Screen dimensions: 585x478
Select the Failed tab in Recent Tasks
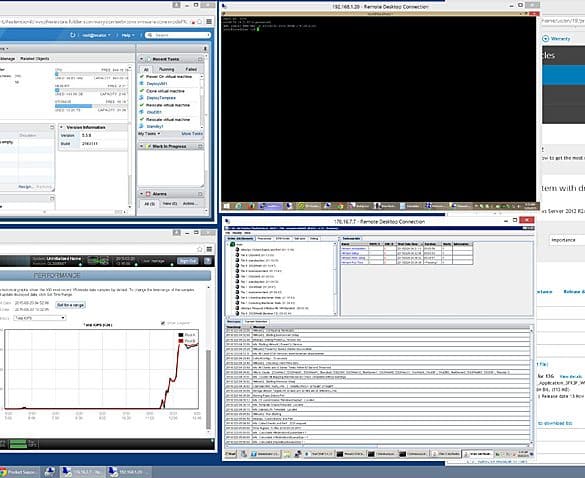[191, 69]
